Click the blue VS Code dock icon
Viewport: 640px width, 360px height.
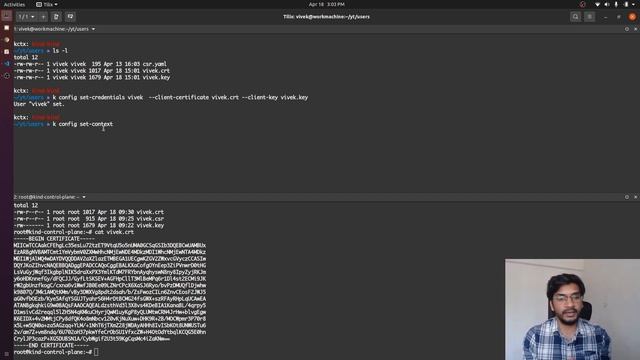coord(7,64)
